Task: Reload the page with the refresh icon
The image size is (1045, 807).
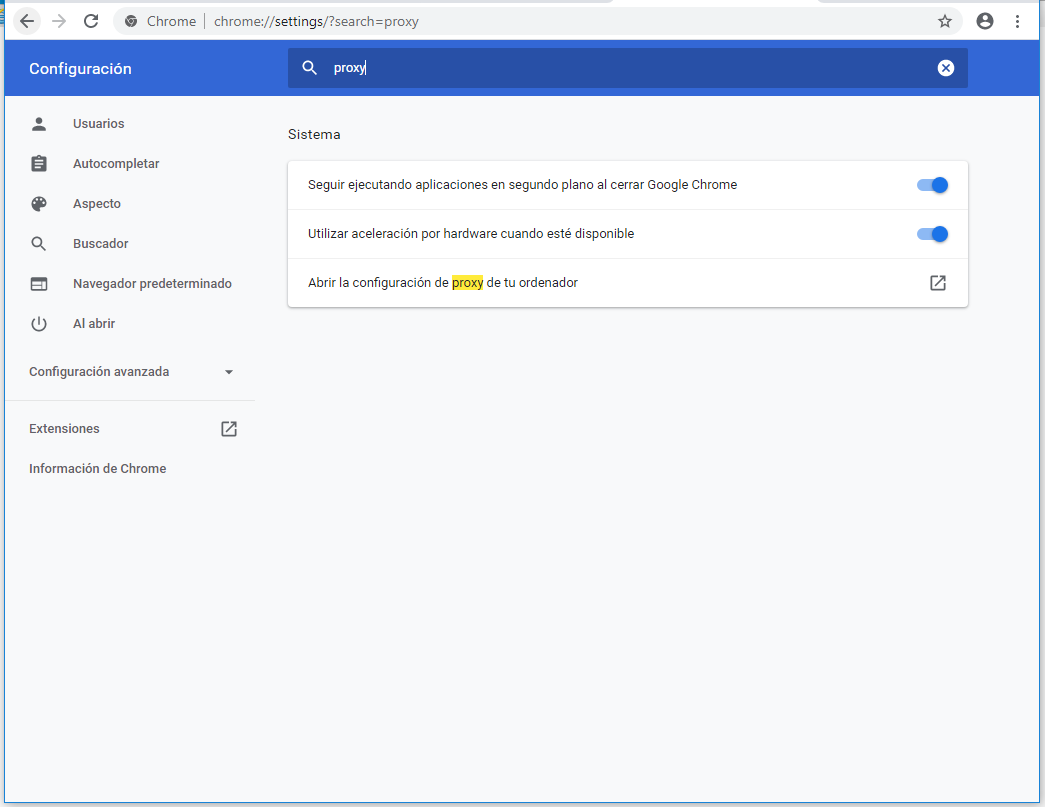Action: pos(91,21)
